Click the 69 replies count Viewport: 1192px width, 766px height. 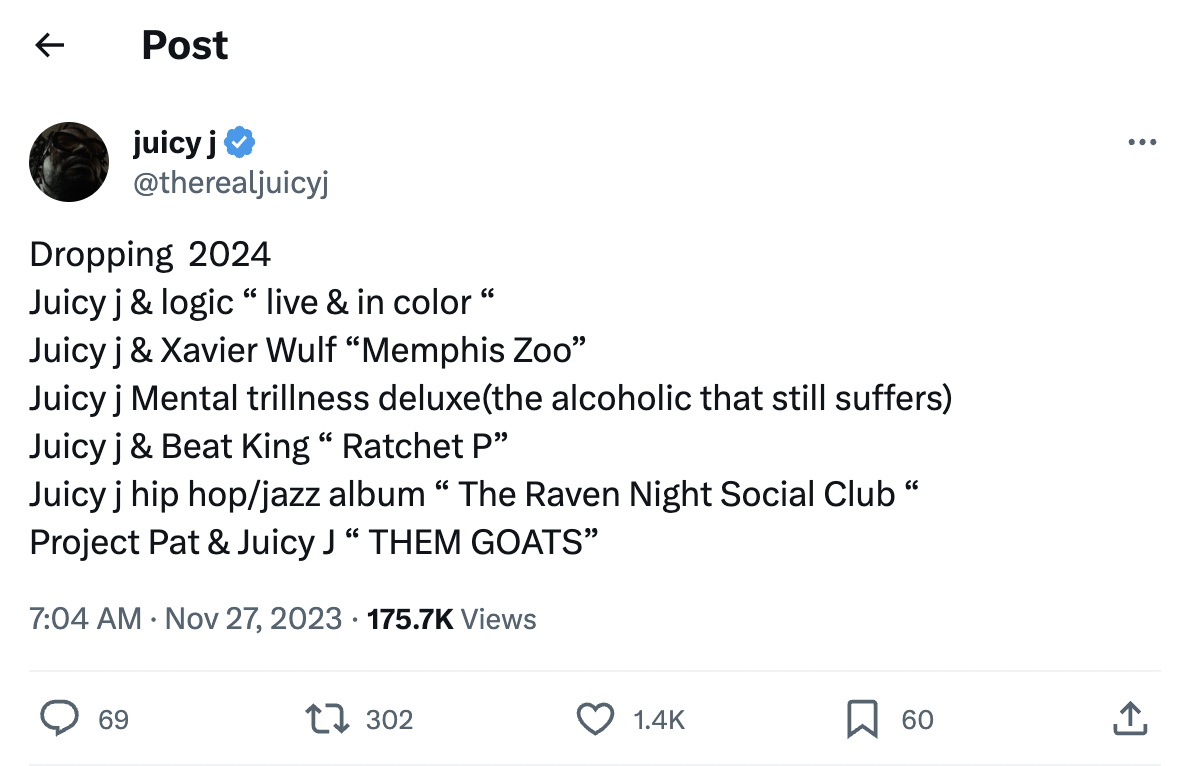tap(114, 720)
